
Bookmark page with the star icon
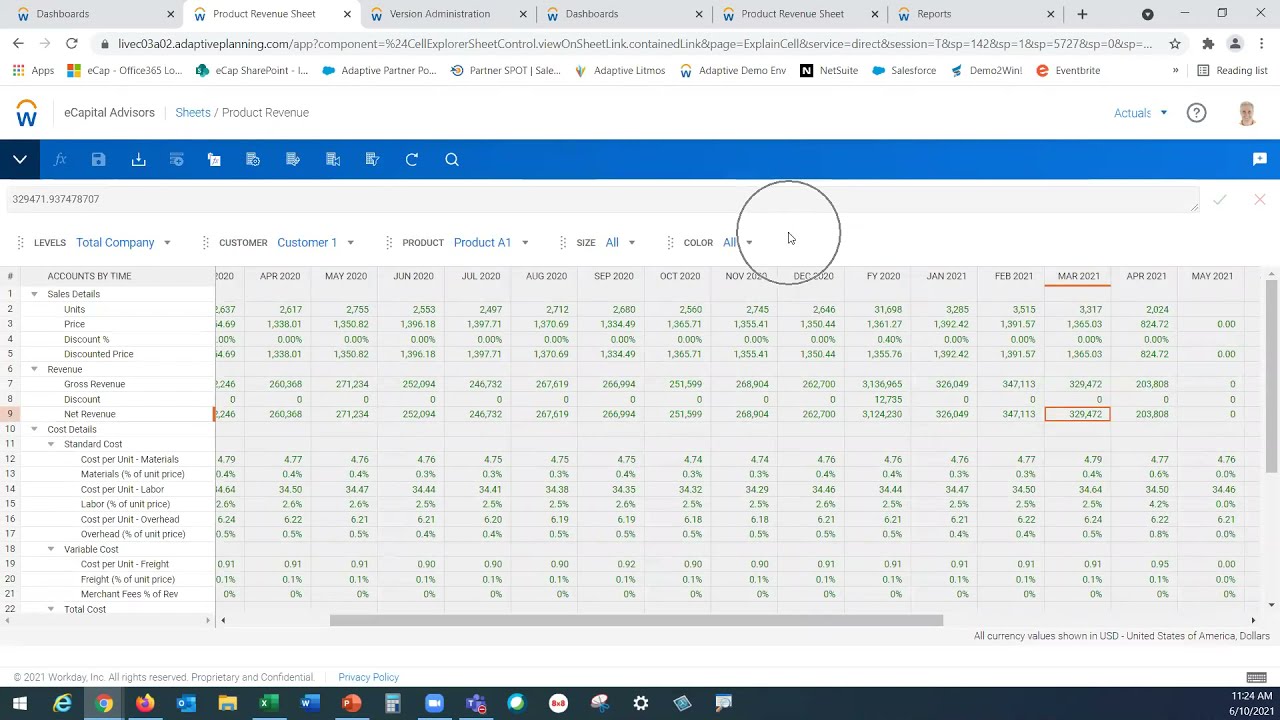[1175, 43]
